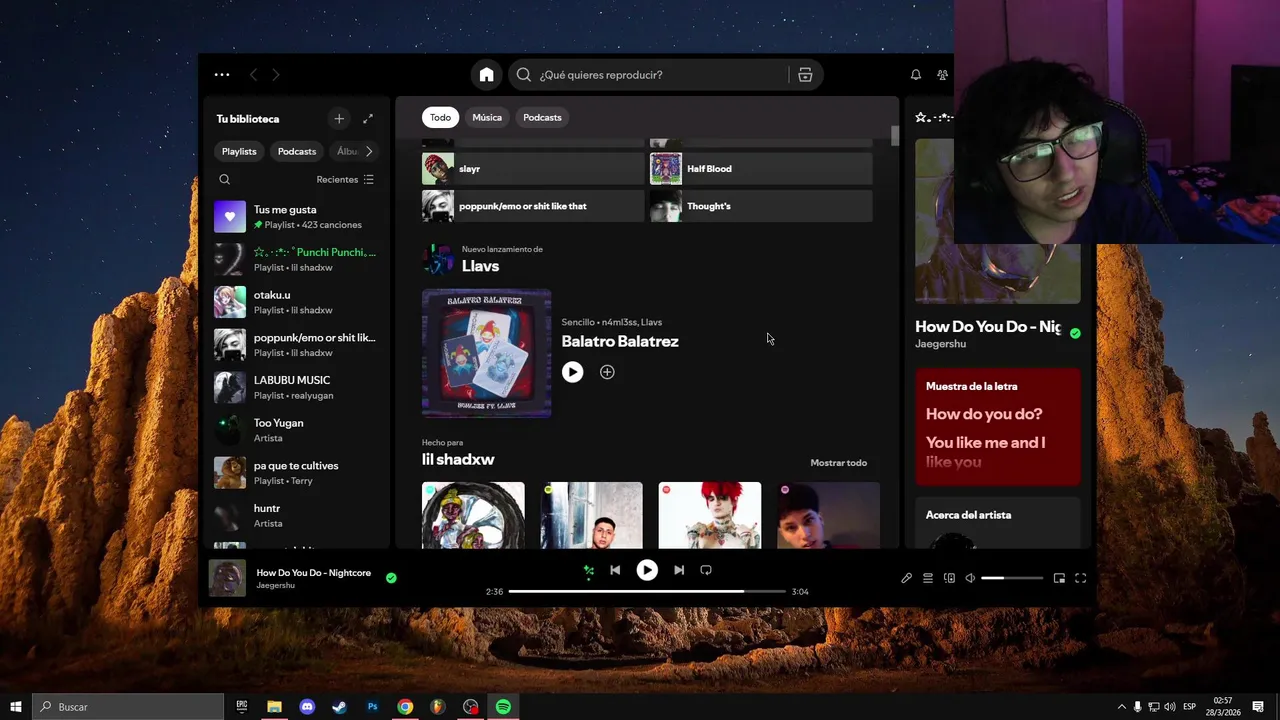Navigate forward arrow in Spotify
The height and width of the screenshot is (720, 1280).
pos(276,75)
